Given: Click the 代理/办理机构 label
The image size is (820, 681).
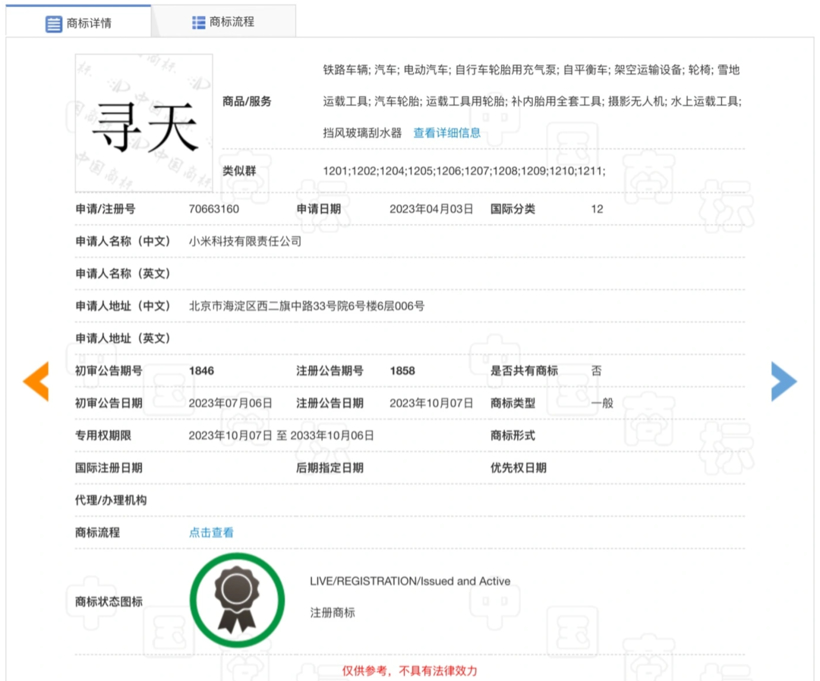Looking at the screenshot, I should tap(111, 500).
